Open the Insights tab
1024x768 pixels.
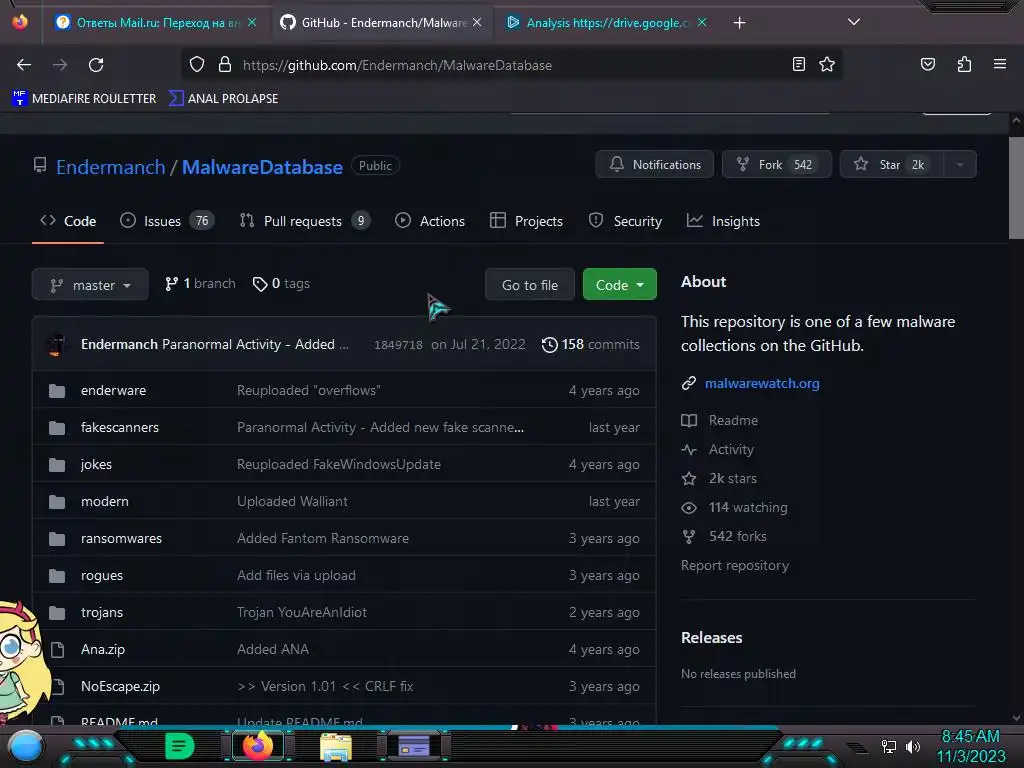(723, 221)
